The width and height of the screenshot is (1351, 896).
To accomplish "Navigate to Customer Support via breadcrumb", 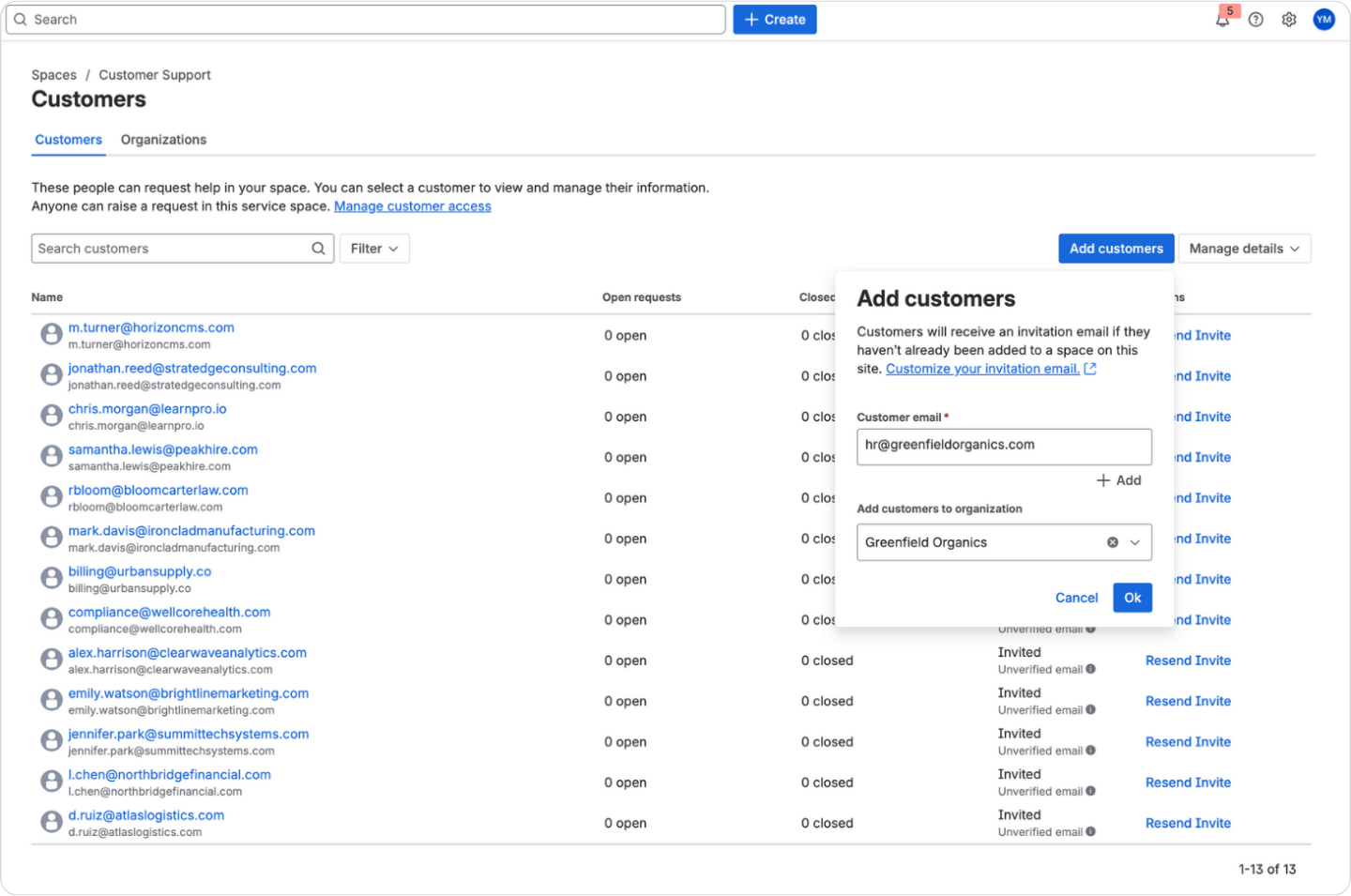I will tap(154, 74).
